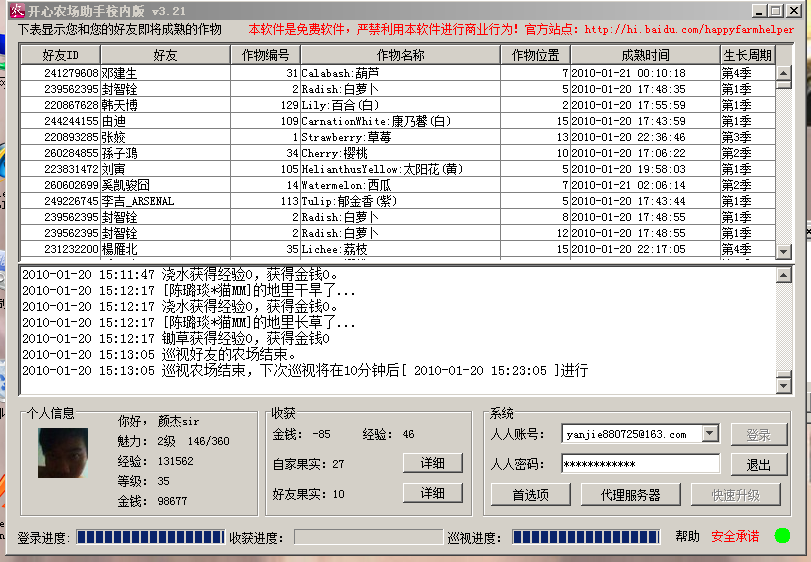Click the green status indicator light
This screenshot has width=811, height=562.
click(x=781, y=536)
